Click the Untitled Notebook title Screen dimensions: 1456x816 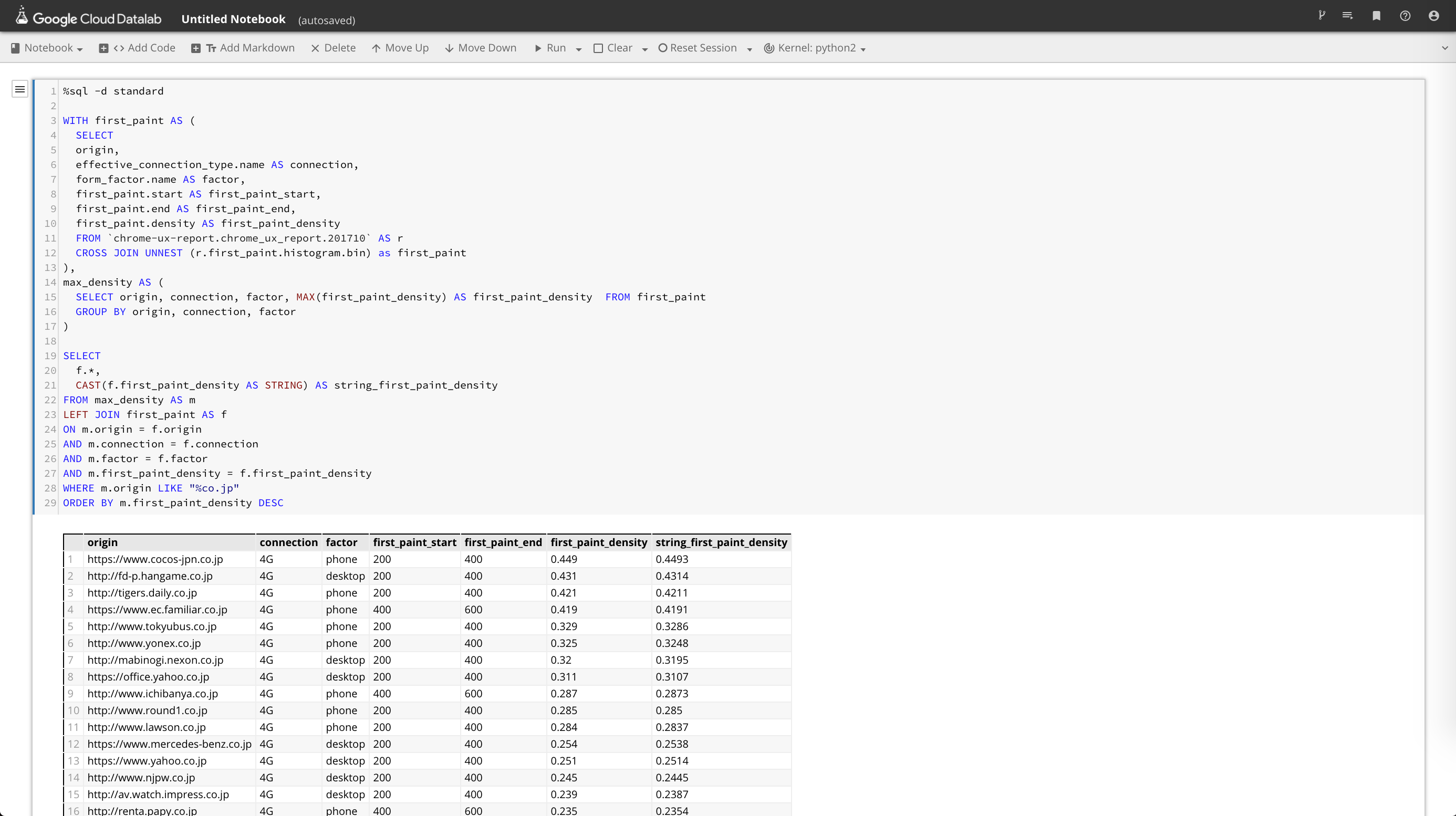(233, 19)
